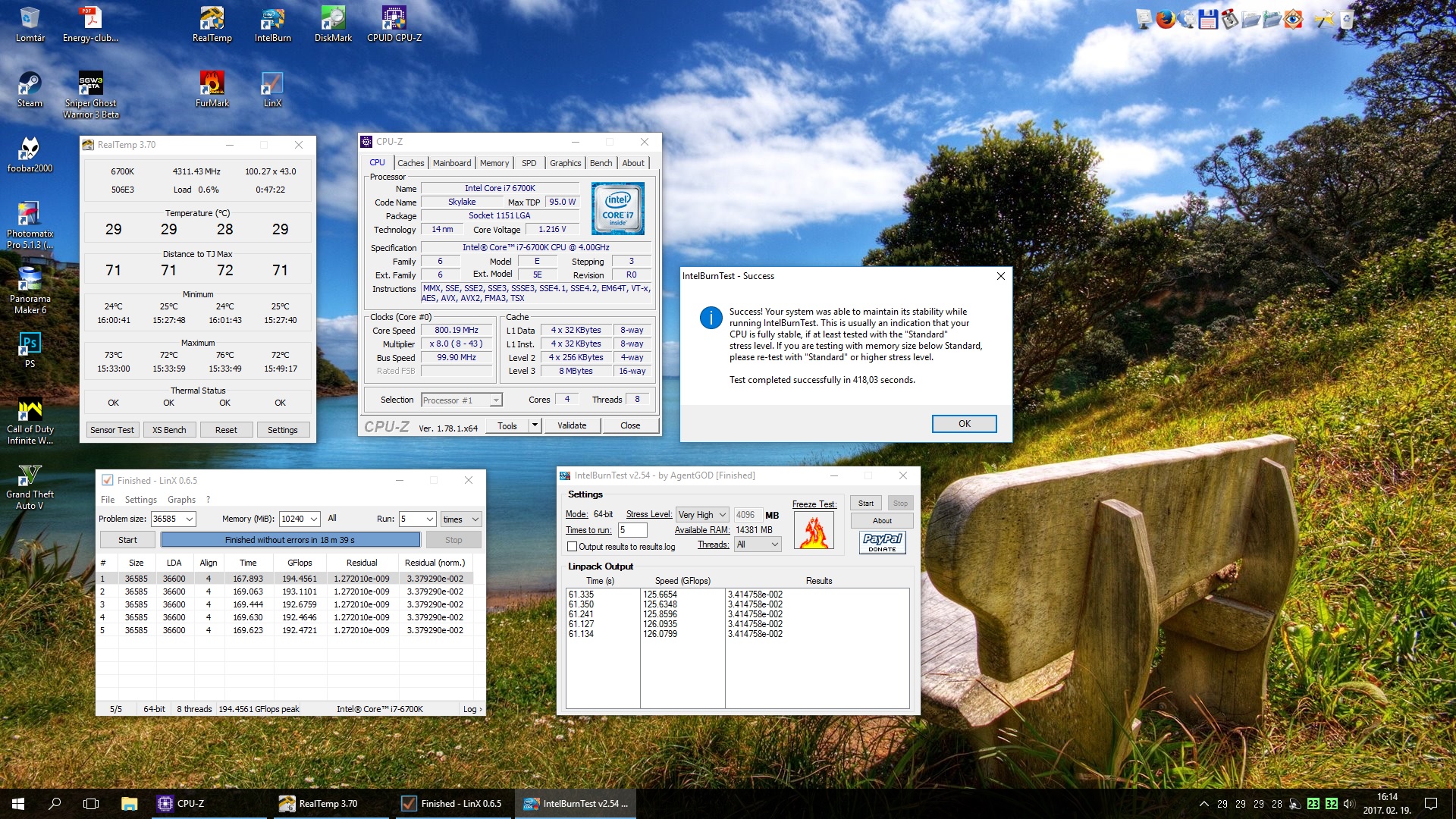The height and width of the screenshot is (819, 1456).
Task: Switch to CPU-Z Mainboard tab
Action: [452, 163]
